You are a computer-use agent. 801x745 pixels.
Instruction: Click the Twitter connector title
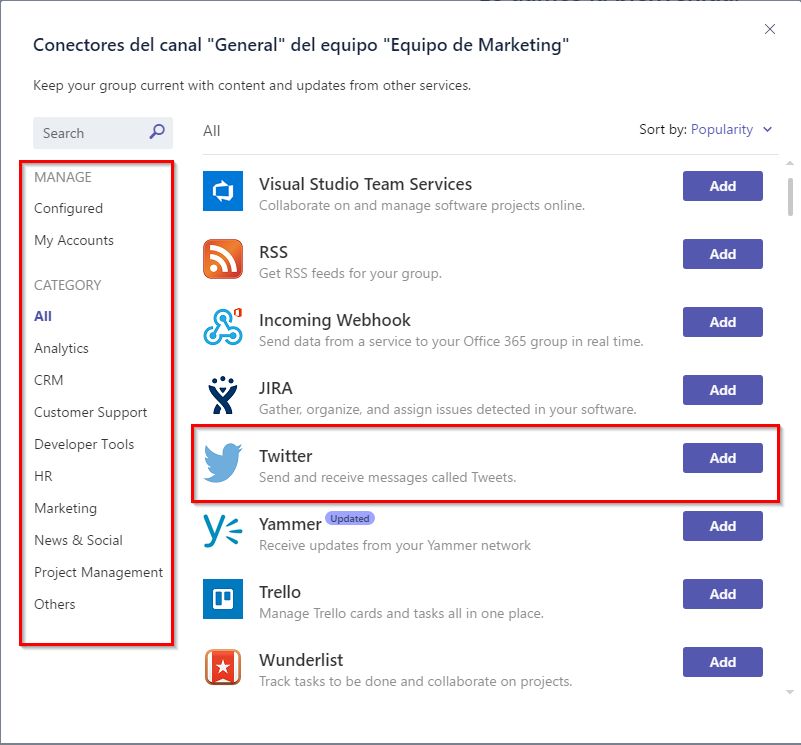tap(286, 456)
